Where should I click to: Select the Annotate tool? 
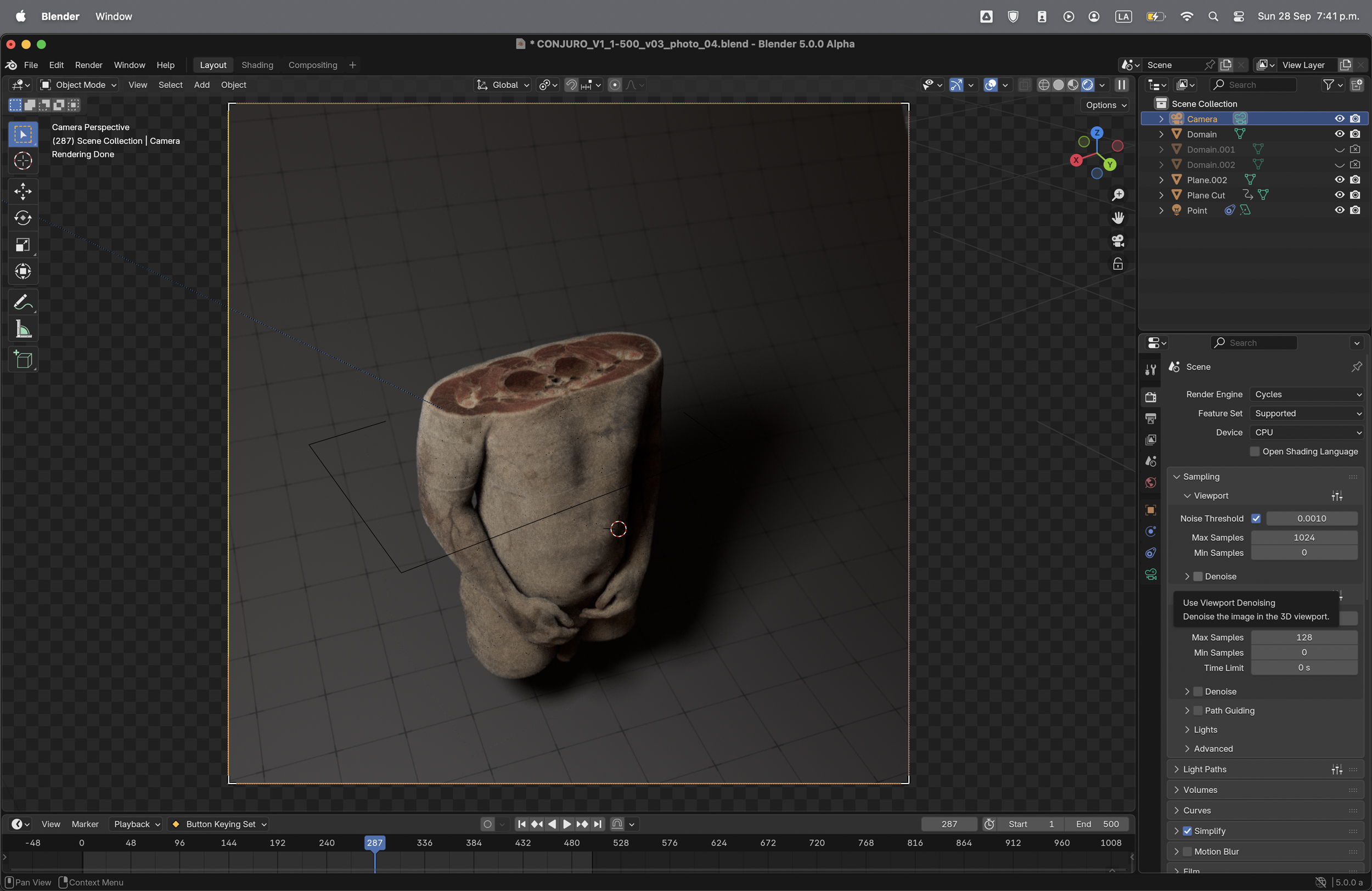click(23, 302)
